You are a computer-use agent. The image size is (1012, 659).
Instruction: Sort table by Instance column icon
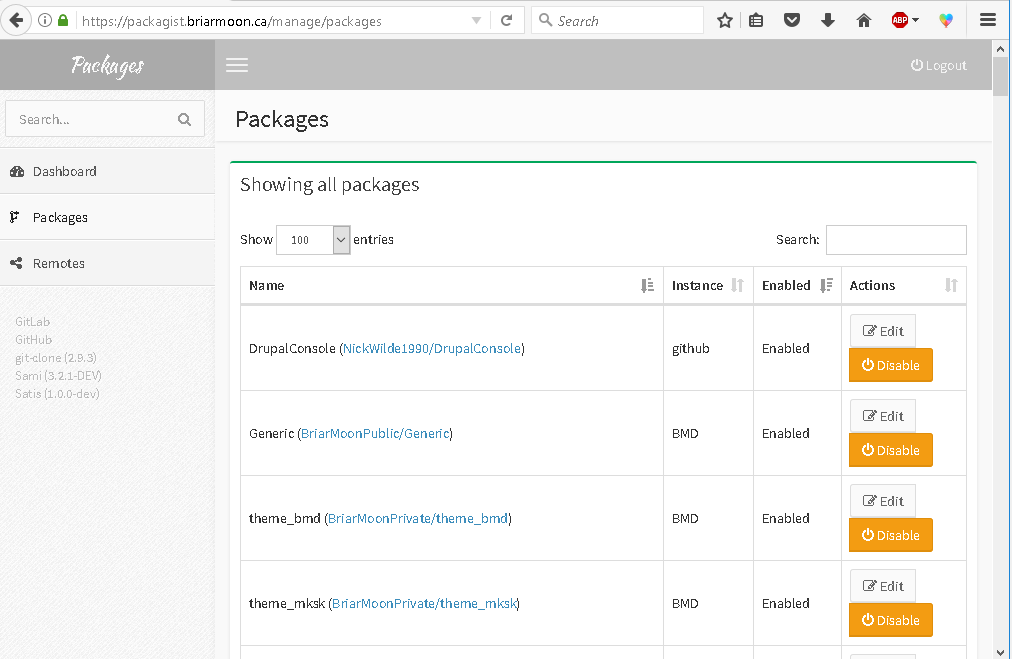tap(738, 285)
